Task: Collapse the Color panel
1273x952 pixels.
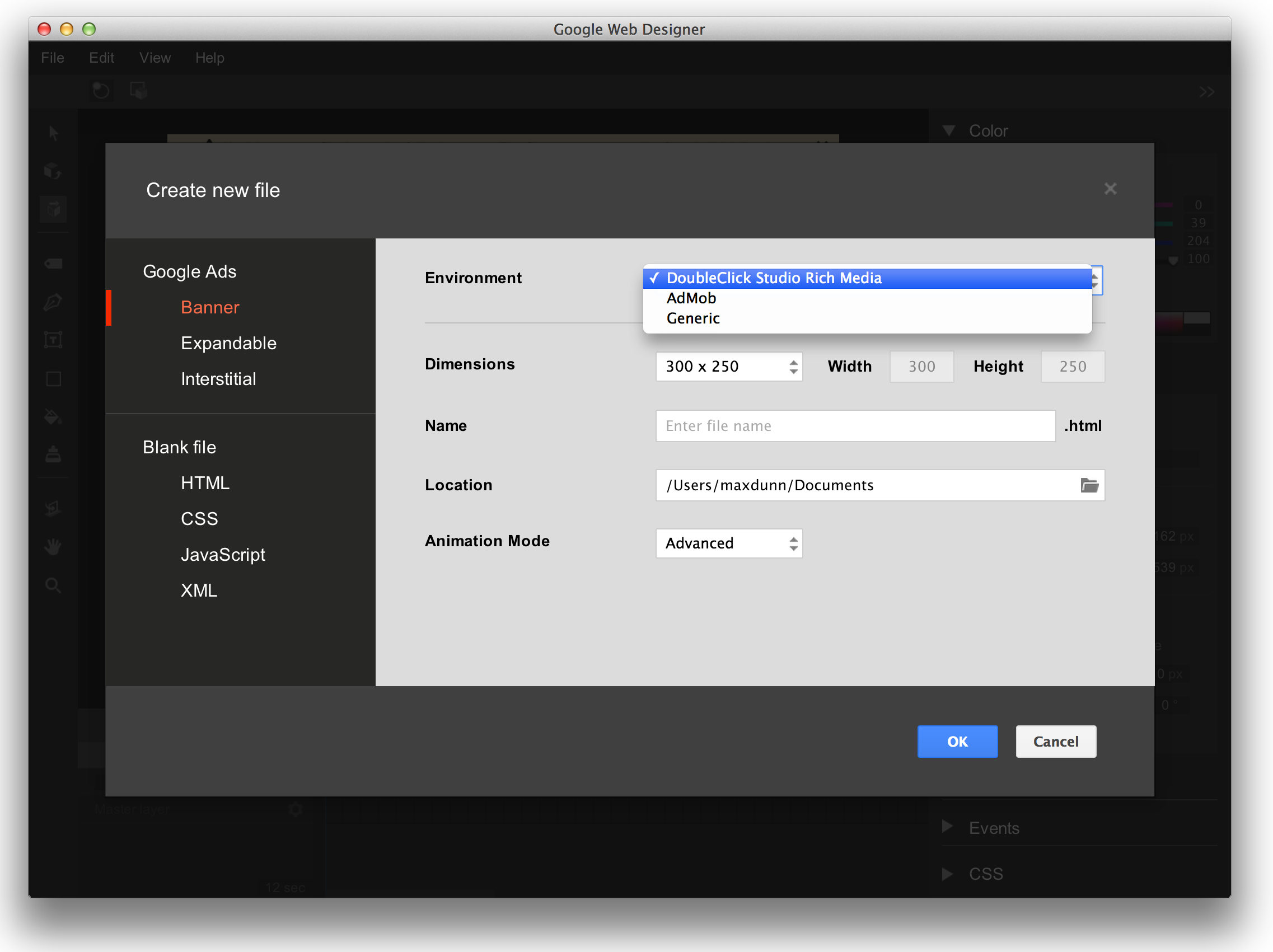Action: click(949, 130)
